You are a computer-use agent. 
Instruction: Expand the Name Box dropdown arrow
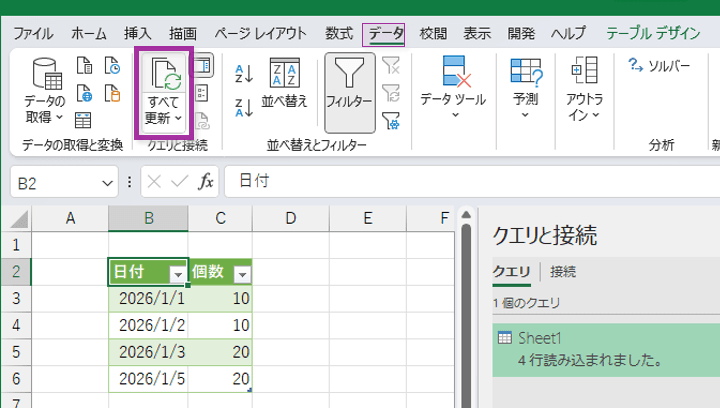(x=107, y=184)
